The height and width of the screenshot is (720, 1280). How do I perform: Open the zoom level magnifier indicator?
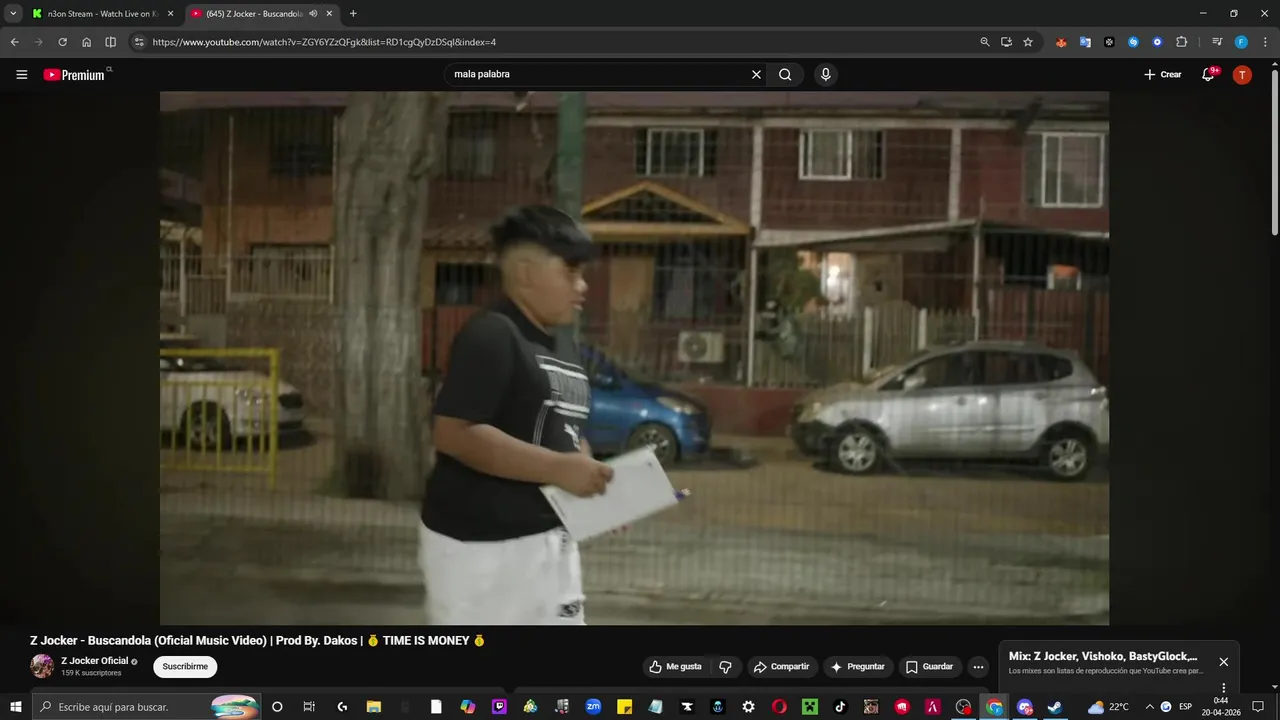pyautogui.click(x=985, y=42)
